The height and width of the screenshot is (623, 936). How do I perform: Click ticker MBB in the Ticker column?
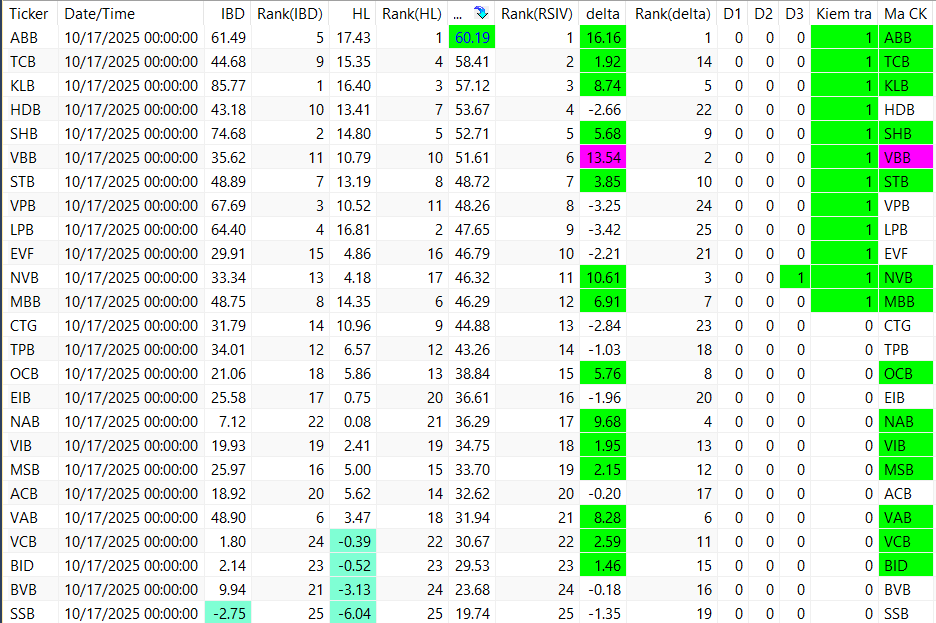tap(25, 301)
